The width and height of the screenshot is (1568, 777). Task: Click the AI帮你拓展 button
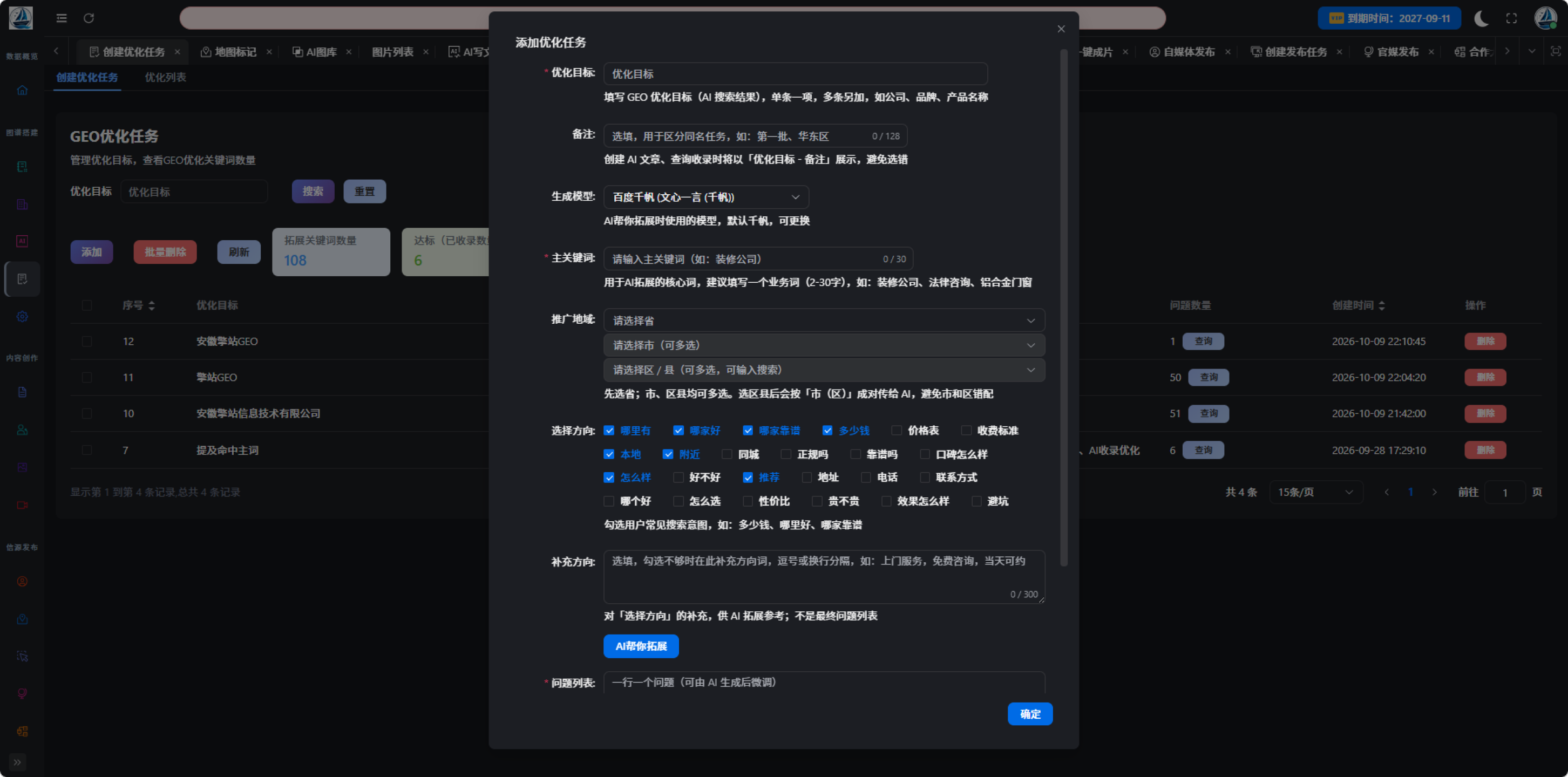(x=641, y=645)
